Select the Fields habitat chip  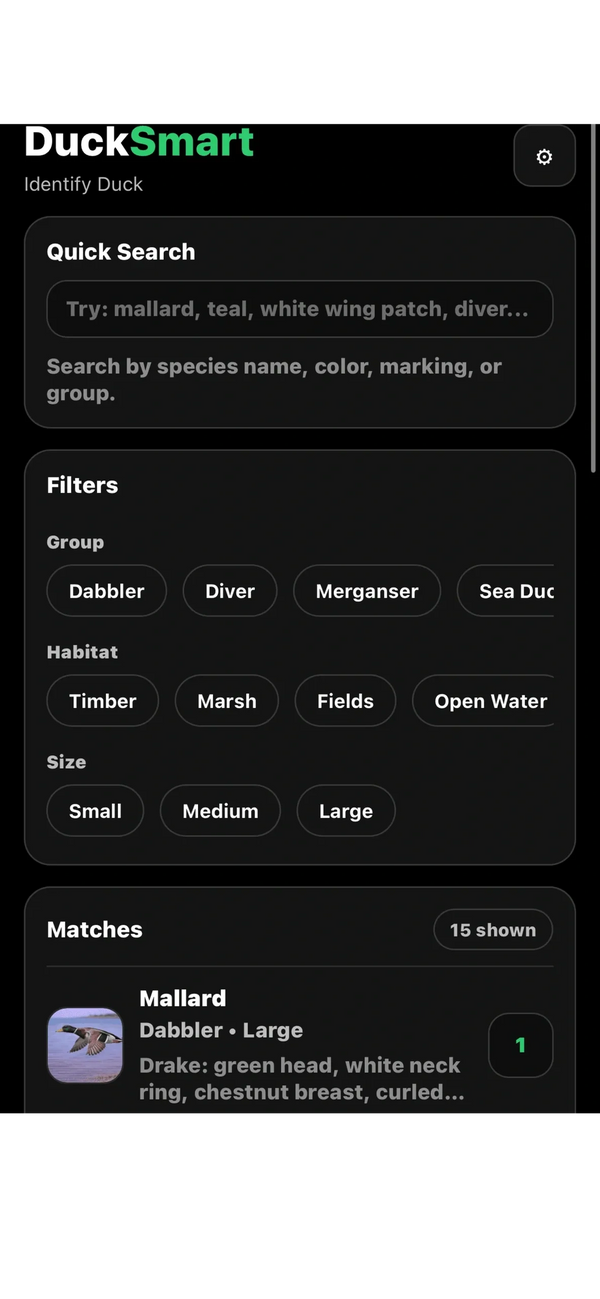click(x=345, y=701)
